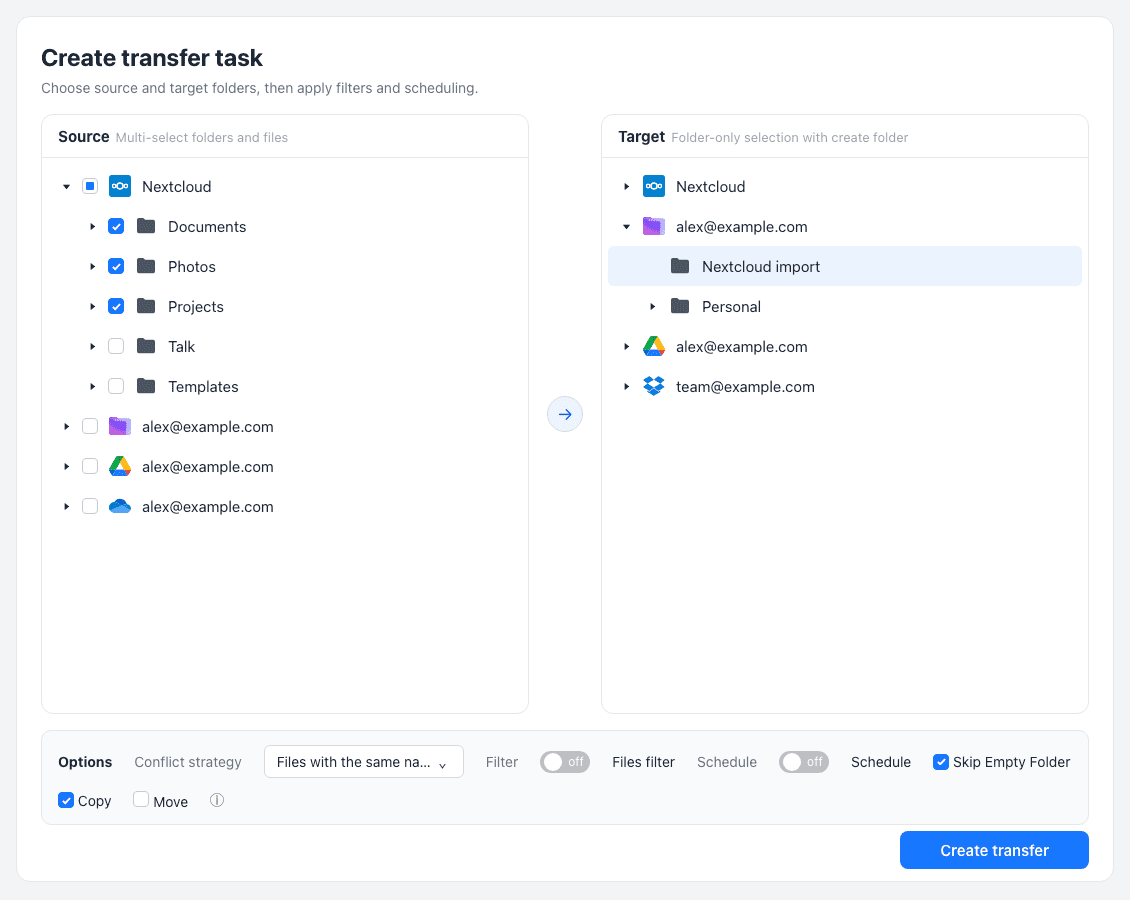The image size is (1130, 900).
Task: Collapse the Nextcloud source tree
Action: coord(66,187)
